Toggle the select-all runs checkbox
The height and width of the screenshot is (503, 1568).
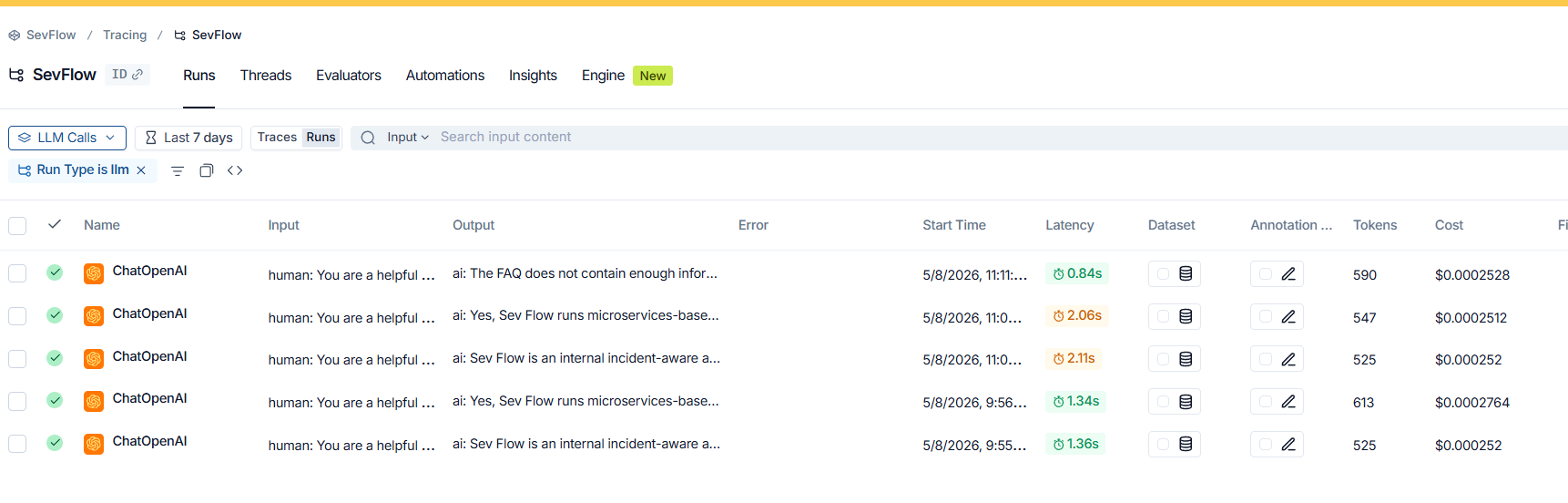tap(17, 226)
